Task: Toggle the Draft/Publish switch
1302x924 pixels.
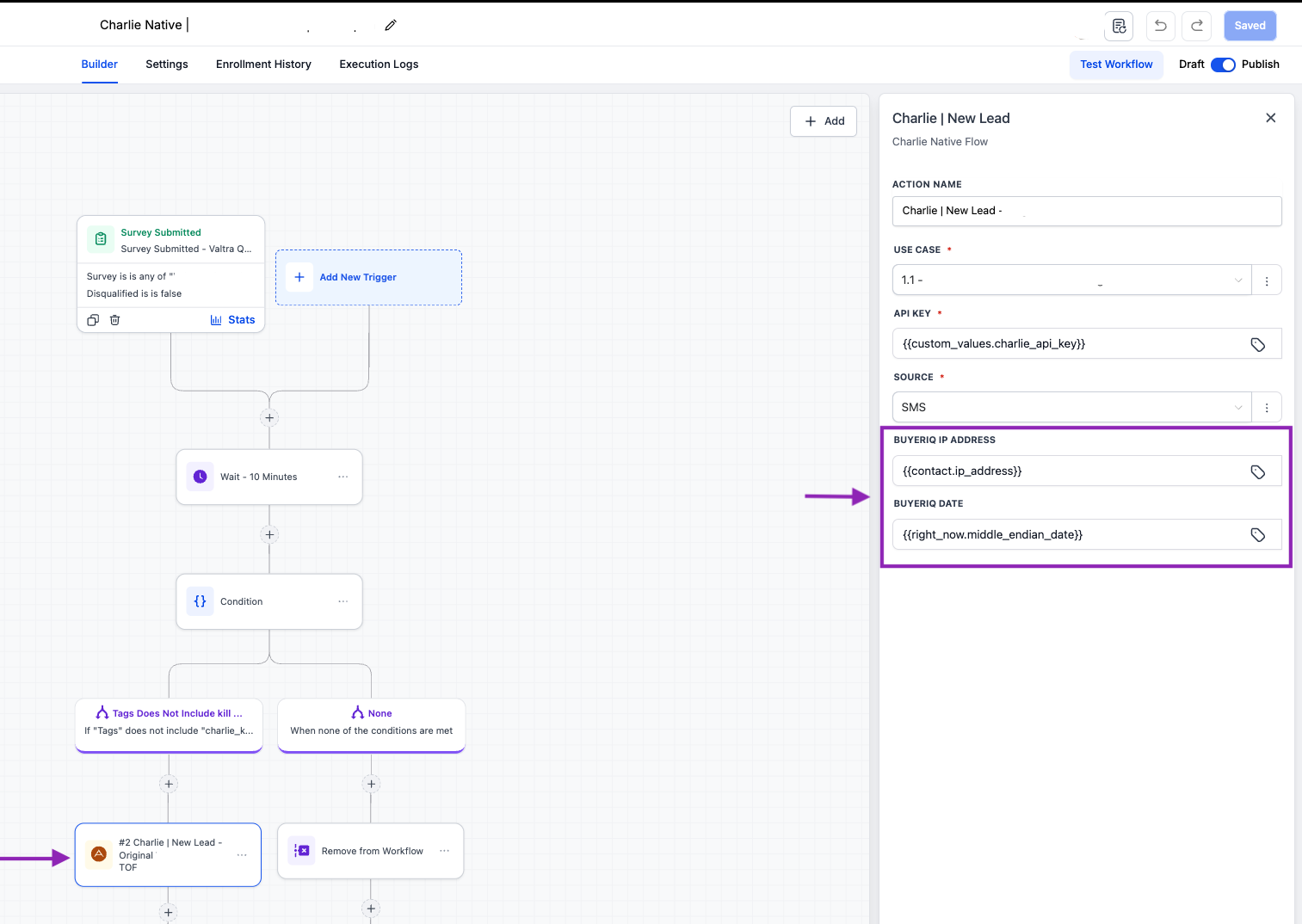Action: [x=1223, y=65]
